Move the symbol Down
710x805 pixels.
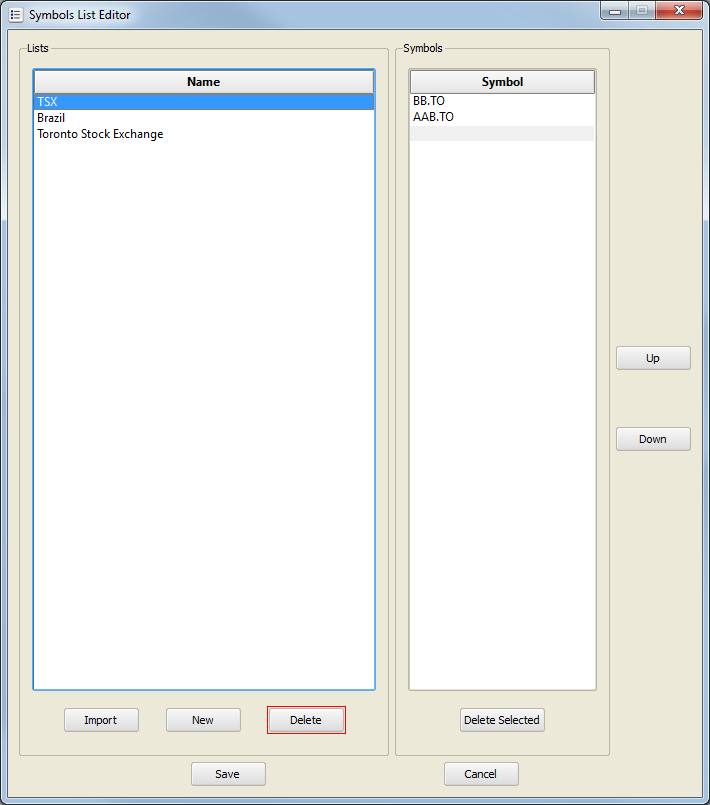point(653,439)
